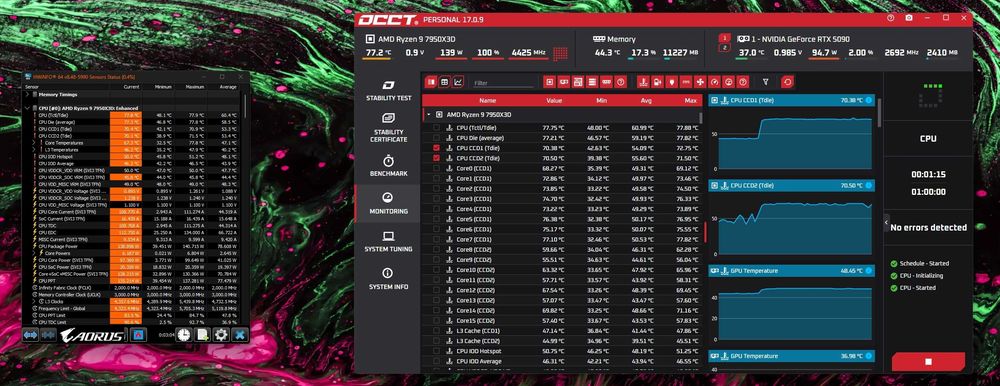Collapse the CPU [#0] AMD Ryzen group in HWiNFO
The image size is (1000, 386).
coord(27,108)
